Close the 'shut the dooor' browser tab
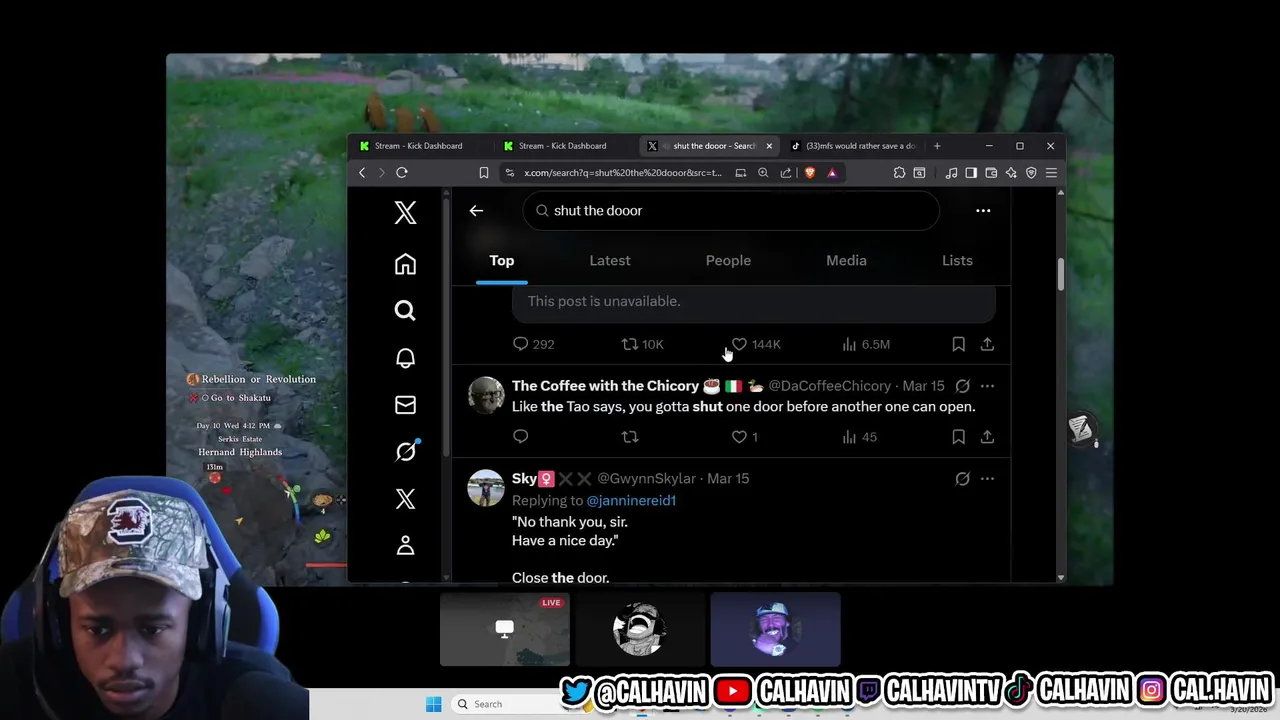1280x720 pixels. pyautogui.click(x=769, y=146)
